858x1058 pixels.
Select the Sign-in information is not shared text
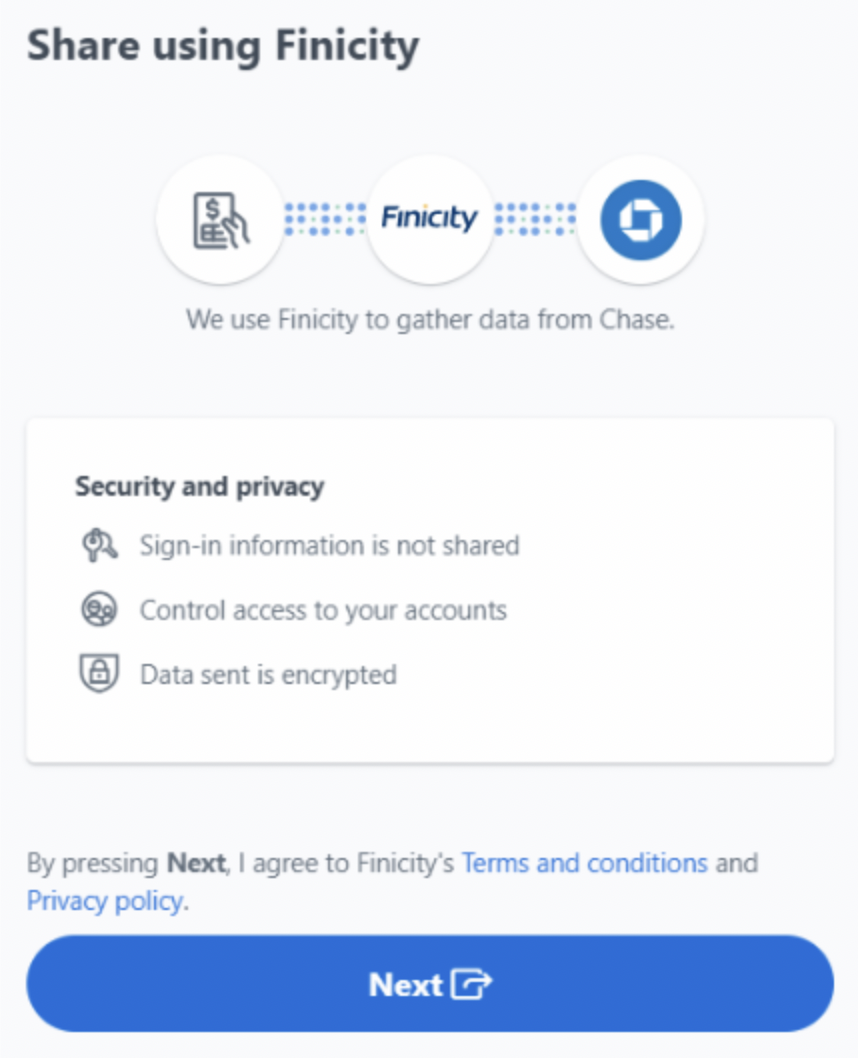(x=330, y=545)
